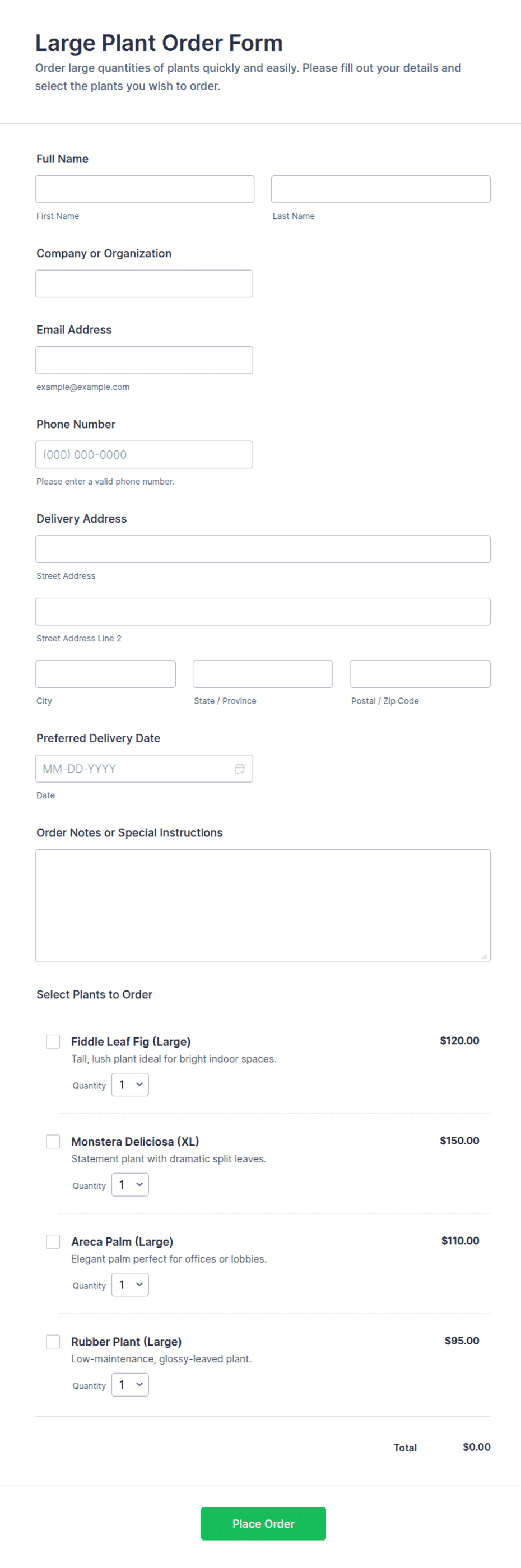Image resolution: width=521 pixels, height=1568 pixels.
Task: Enable the Rubber Plant (Large) checkbox
Action: point(53,1341)
